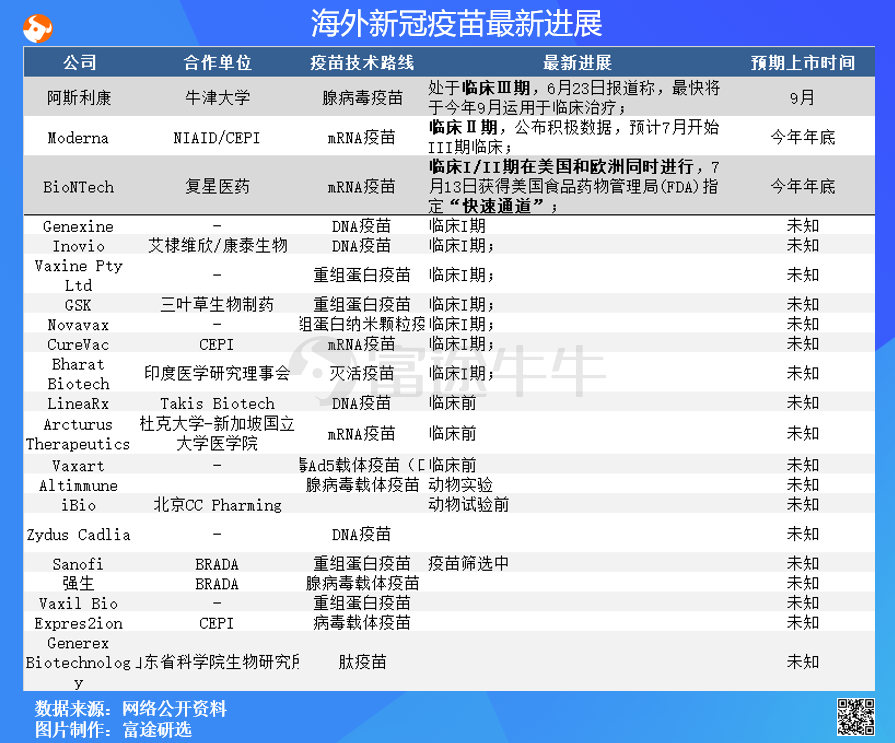Image resolution: width=895 pixels, height=743 pixels.
Task: Select the Vaxine Pty Ltd cell
Action: 79,275
